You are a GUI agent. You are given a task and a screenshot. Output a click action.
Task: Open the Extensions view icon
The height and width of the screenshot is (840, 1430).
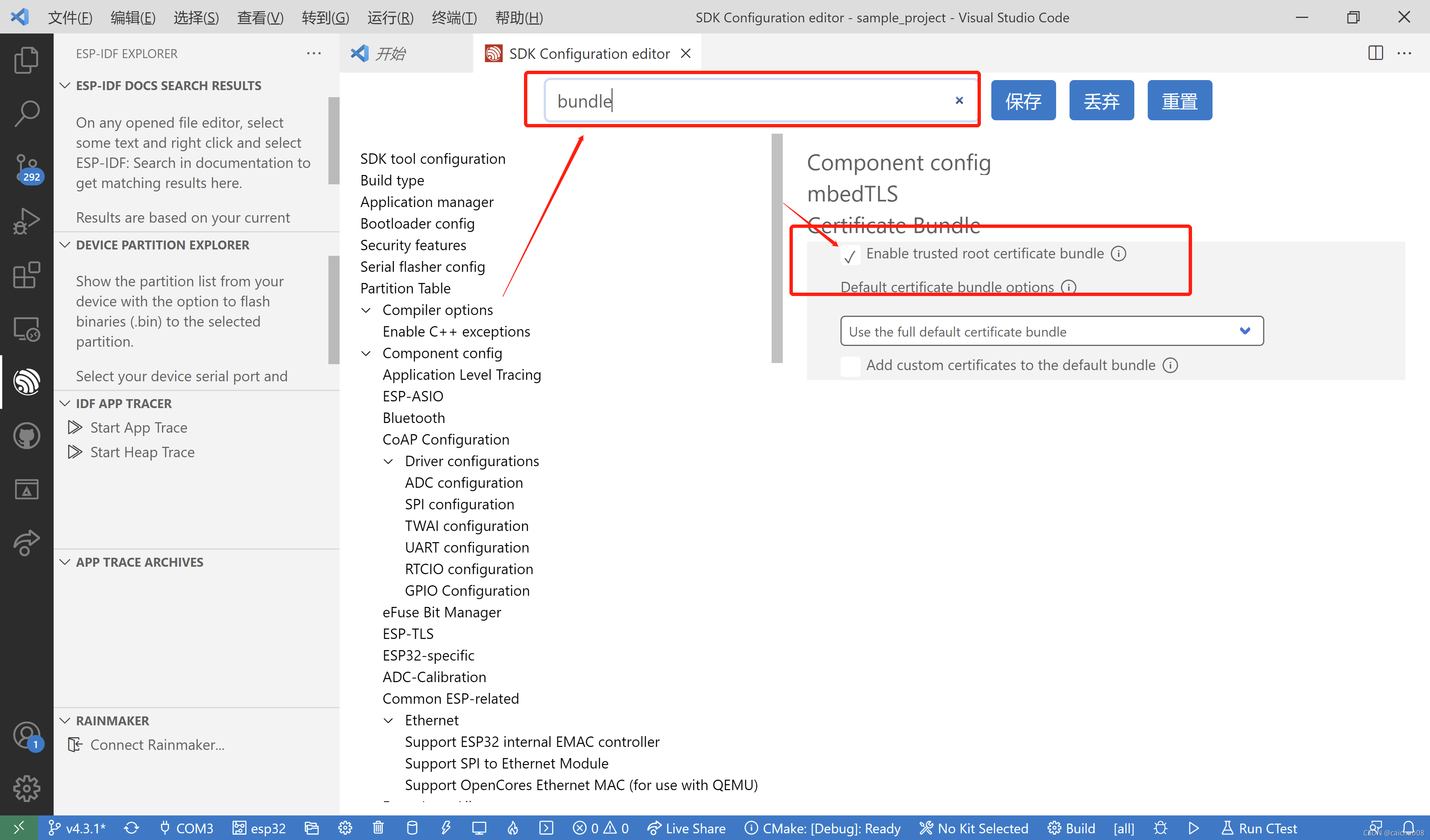26,275
